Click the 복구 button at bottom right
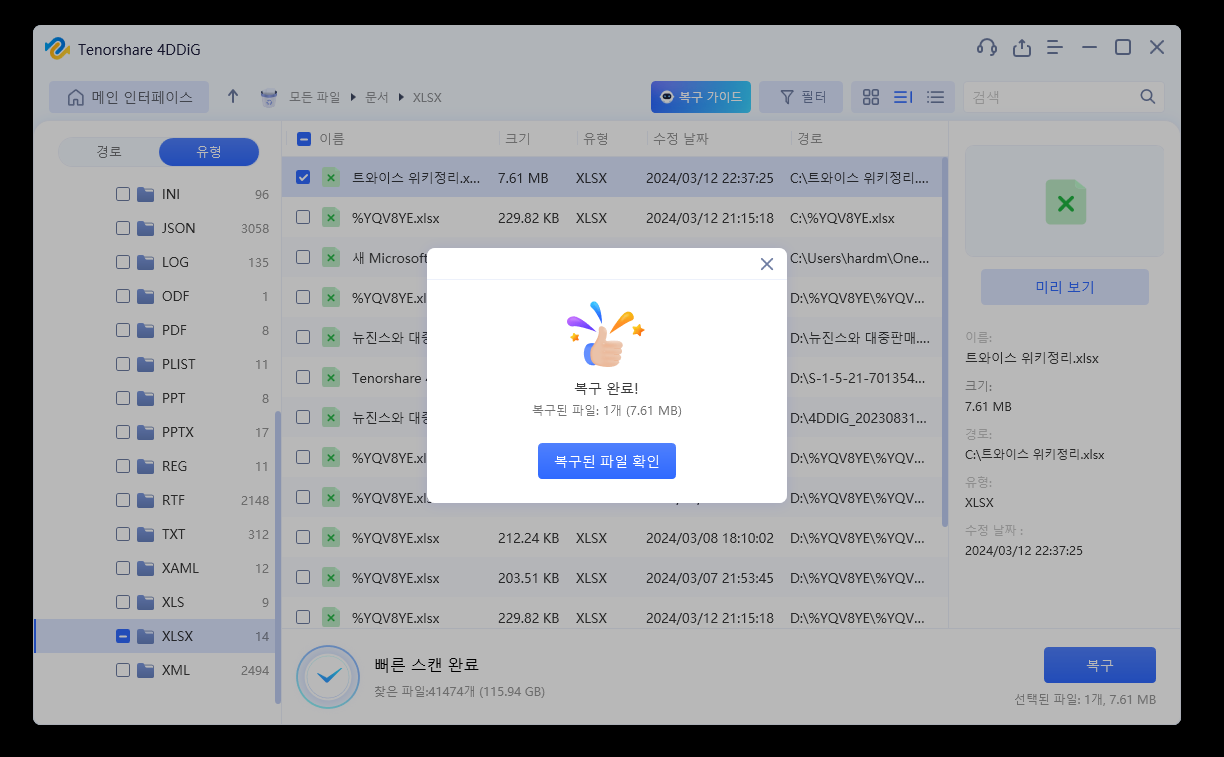This screenshot has height=757, width=1224. pos(1099,665)
